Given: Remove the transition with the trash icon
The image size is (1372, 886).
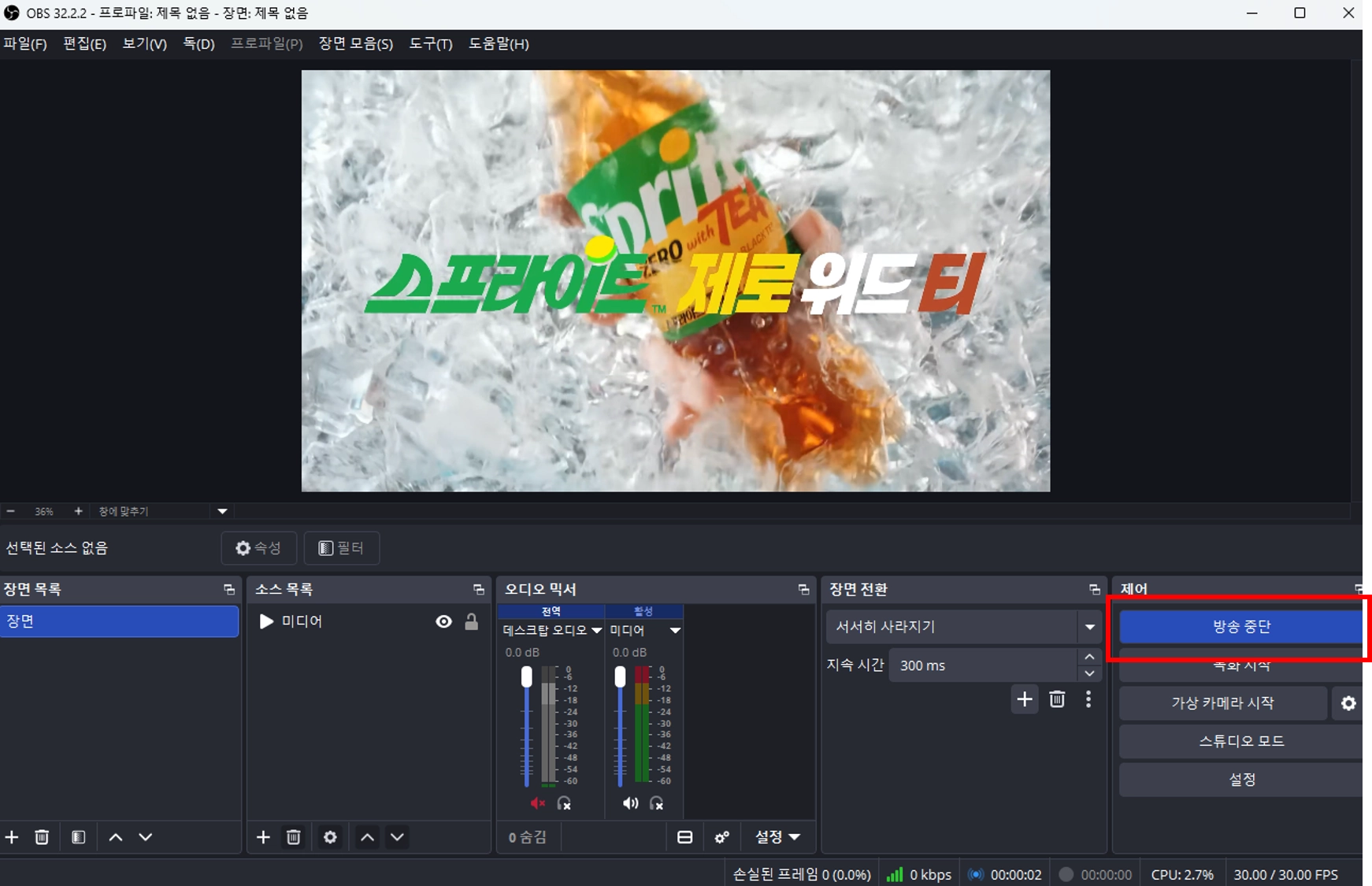Looking at the screenshot, I should pyautogui.click(x=1057, y=699).
